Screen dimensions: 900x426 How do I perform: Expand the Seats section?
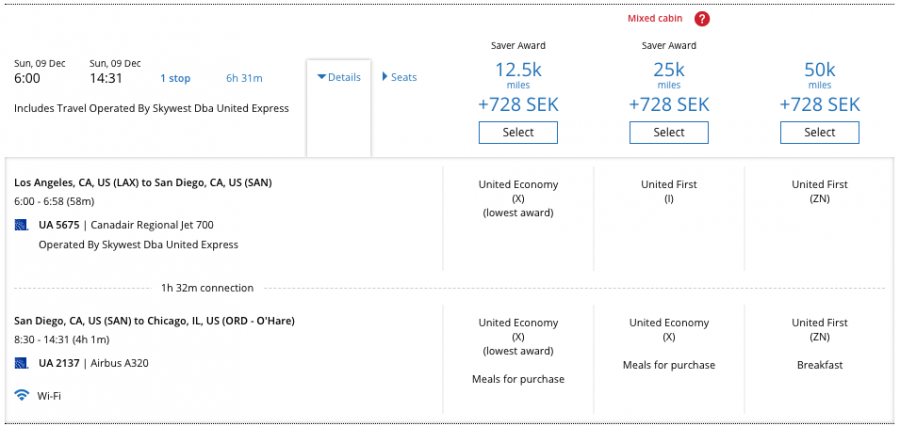(x=399, y=77)
